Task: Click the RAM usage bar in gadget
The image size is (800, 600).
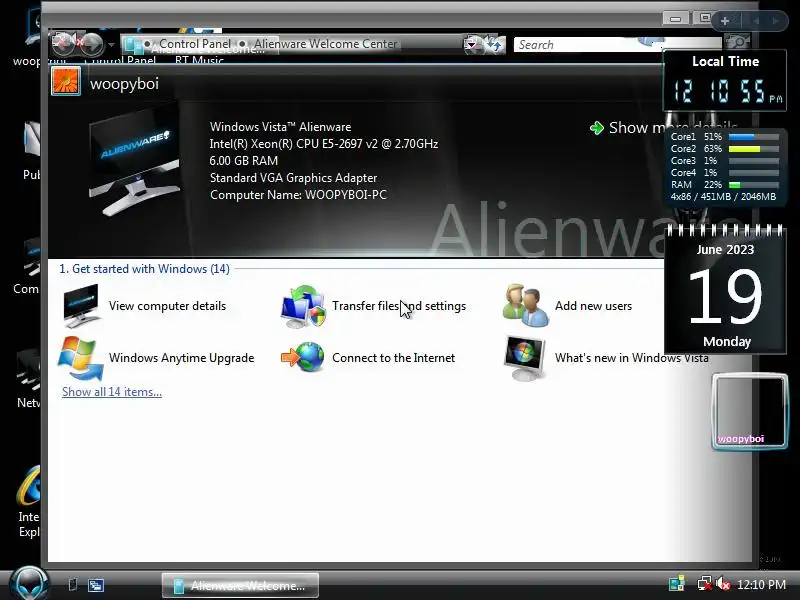Action: pyautogui.click(x=754, y=185)
